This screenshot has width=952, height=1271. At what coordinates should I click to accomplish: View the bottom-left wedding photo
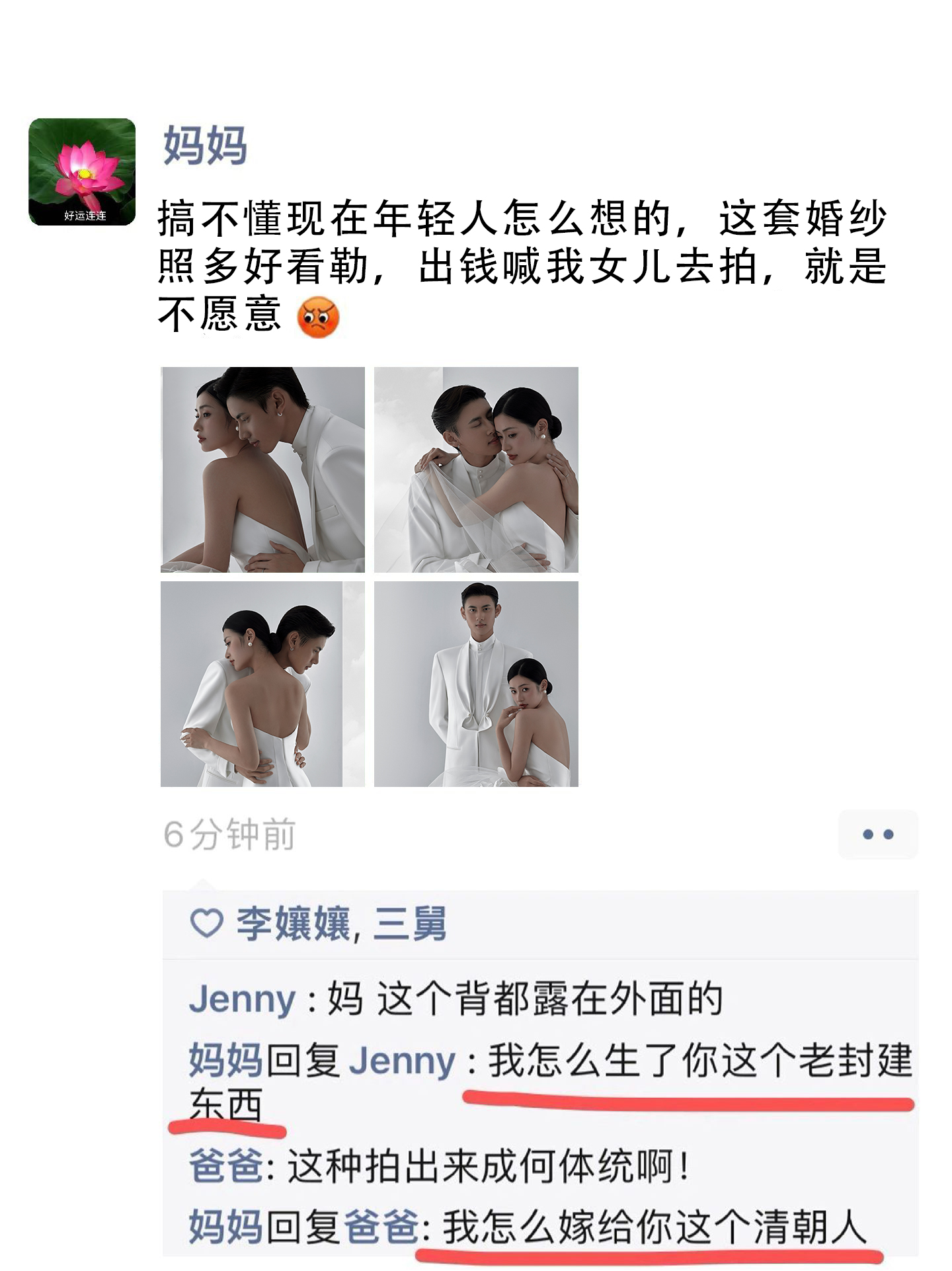point(262,684)
